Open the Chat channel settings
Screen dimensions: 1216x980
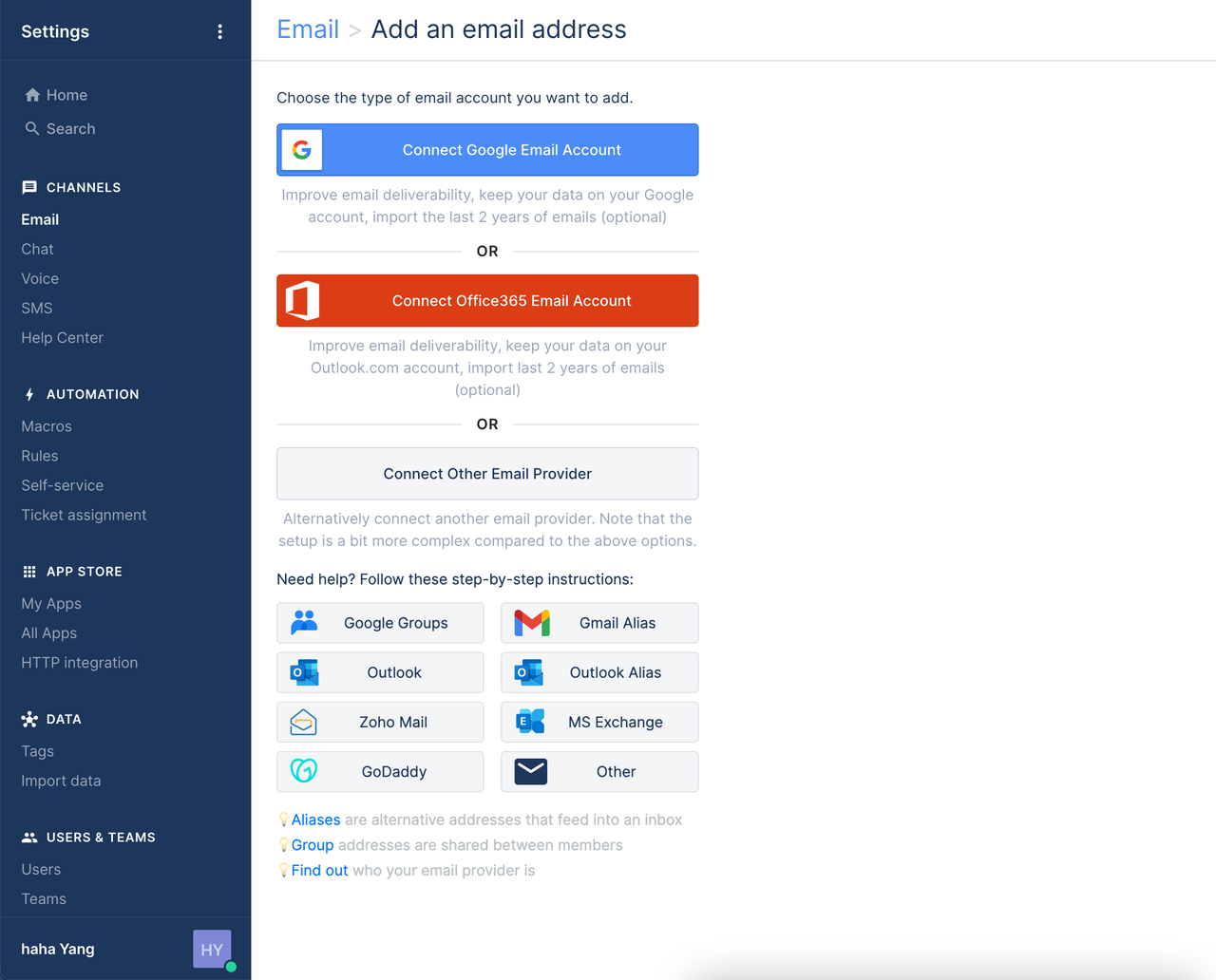click(38, 249)
